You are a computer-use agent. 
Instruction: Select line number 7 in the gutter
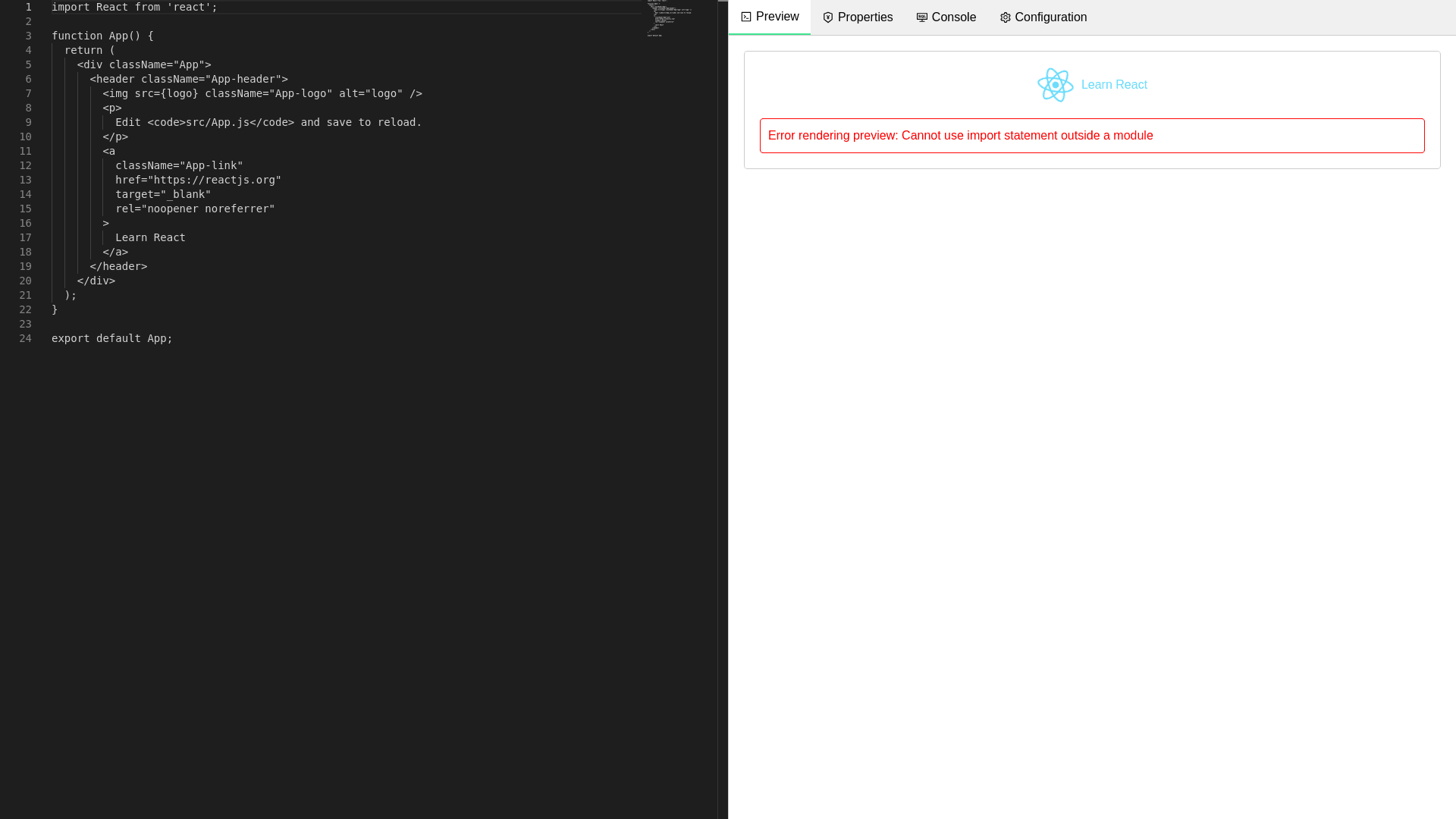(x=28, y=93)
